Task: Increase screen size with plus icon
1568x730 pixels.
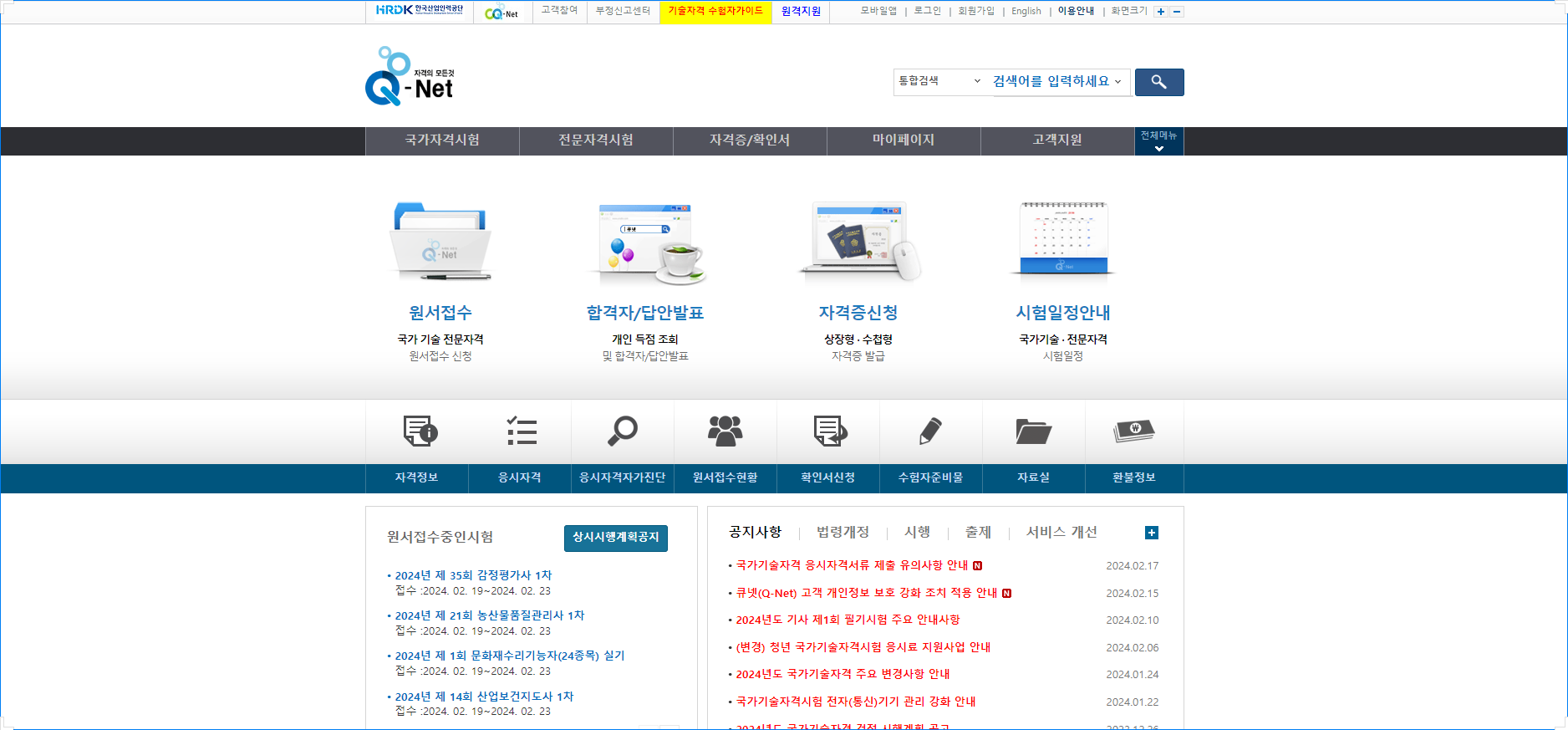Action: 1160,12
